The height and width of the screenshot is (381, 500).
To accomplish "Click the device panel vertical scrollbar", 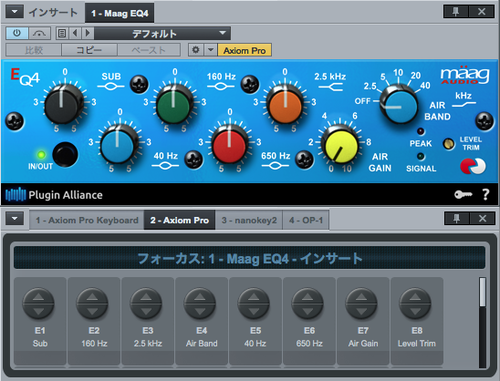I will (x=482, y=322).
